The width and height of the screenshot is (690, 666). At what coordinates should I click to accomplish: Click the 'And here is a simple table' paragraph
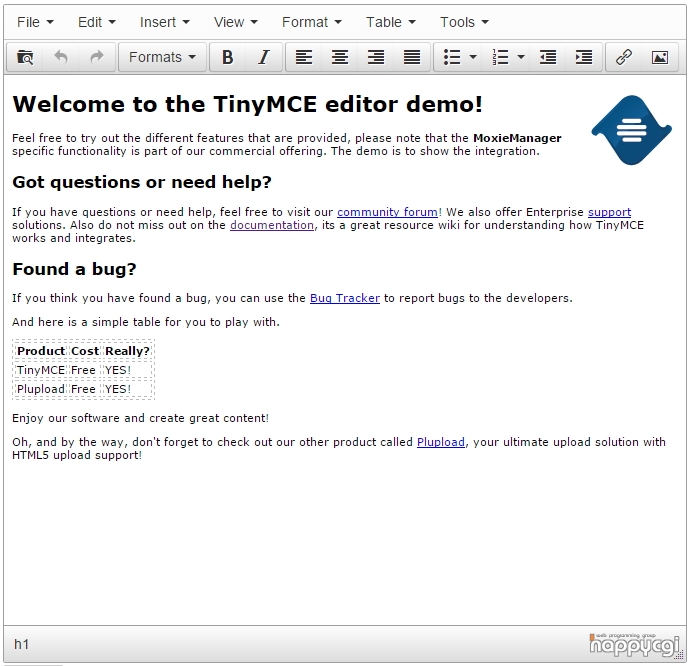(146, 322)
